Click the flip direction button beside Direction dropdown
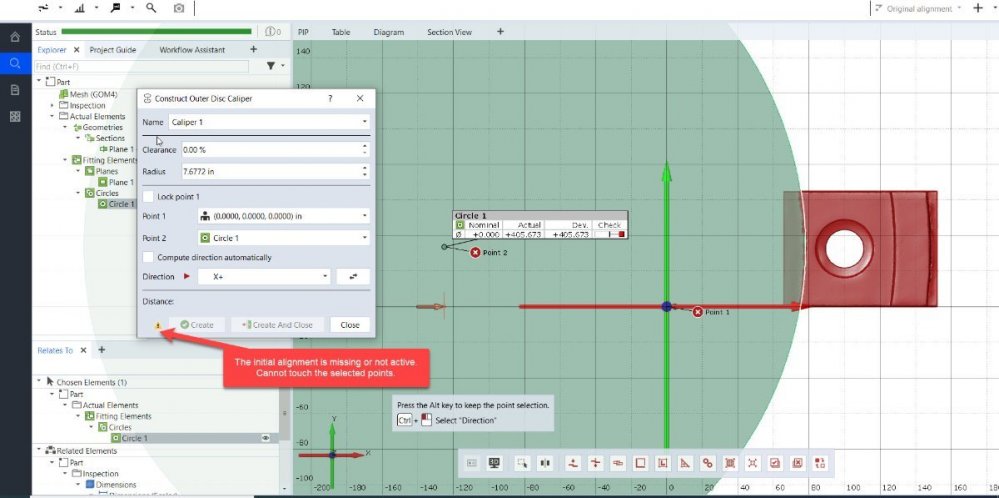Image resolution: width=999 pixels, height=498 pixels. [353, 276]
